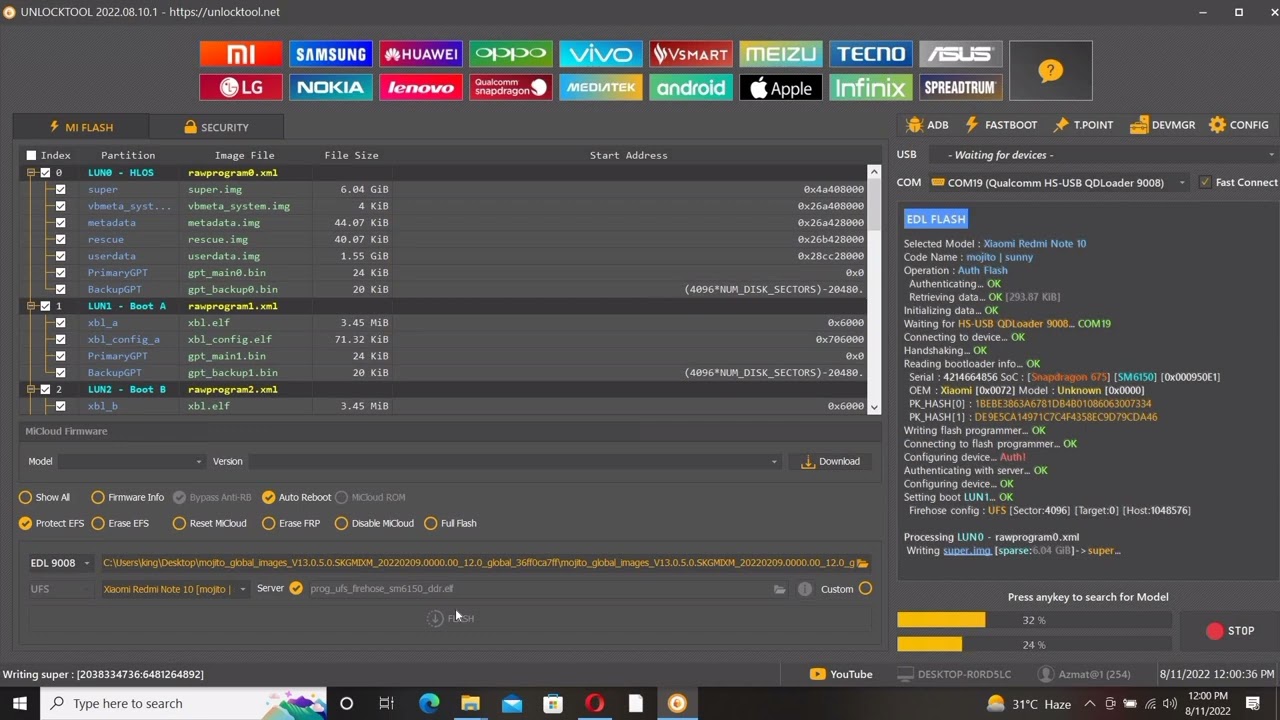Open the Apple brand section
This screenshot has width=1280, height=720.
click(781, 88)
